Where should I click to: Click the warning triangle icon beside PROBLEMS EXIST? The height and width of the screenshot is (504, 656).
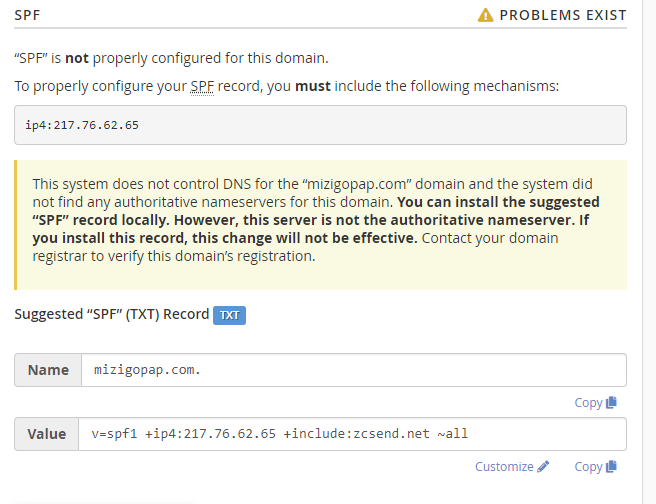pos(485,15)
